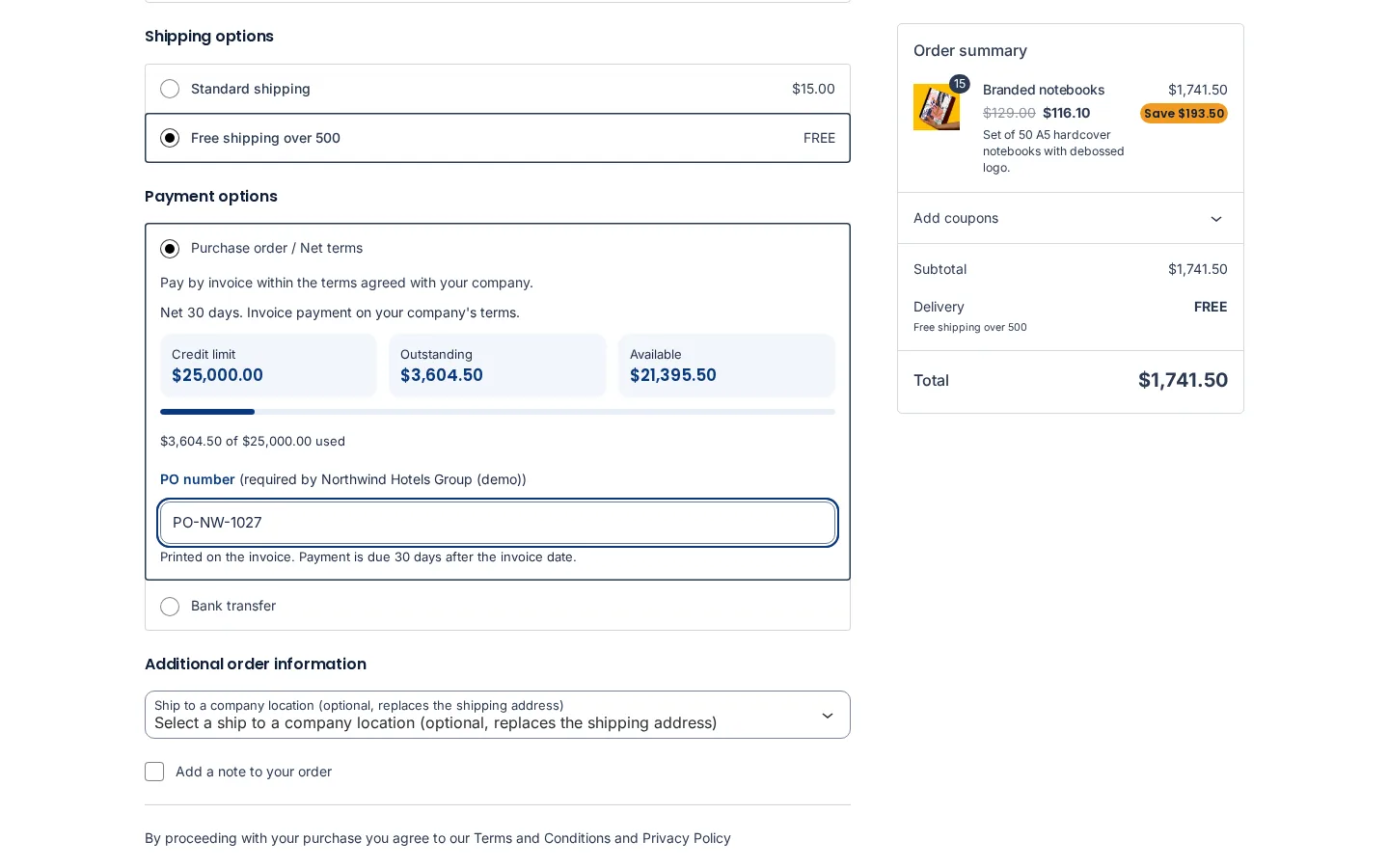Click the "Net 30 days" invoice terms text
The width and height of the screenshot is (1389, 868).
click(340, 312)
